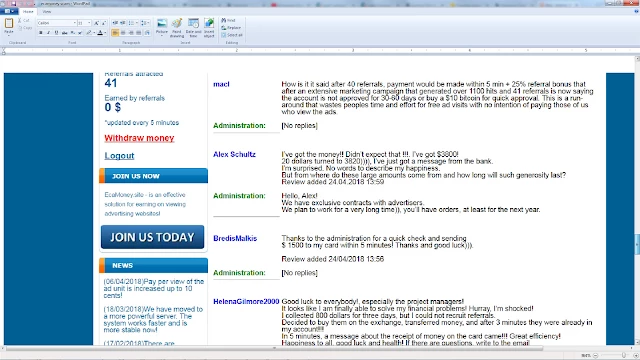The image size is (640, 360).
Task: Click the line spacing icon
Action: pos(143,23)
